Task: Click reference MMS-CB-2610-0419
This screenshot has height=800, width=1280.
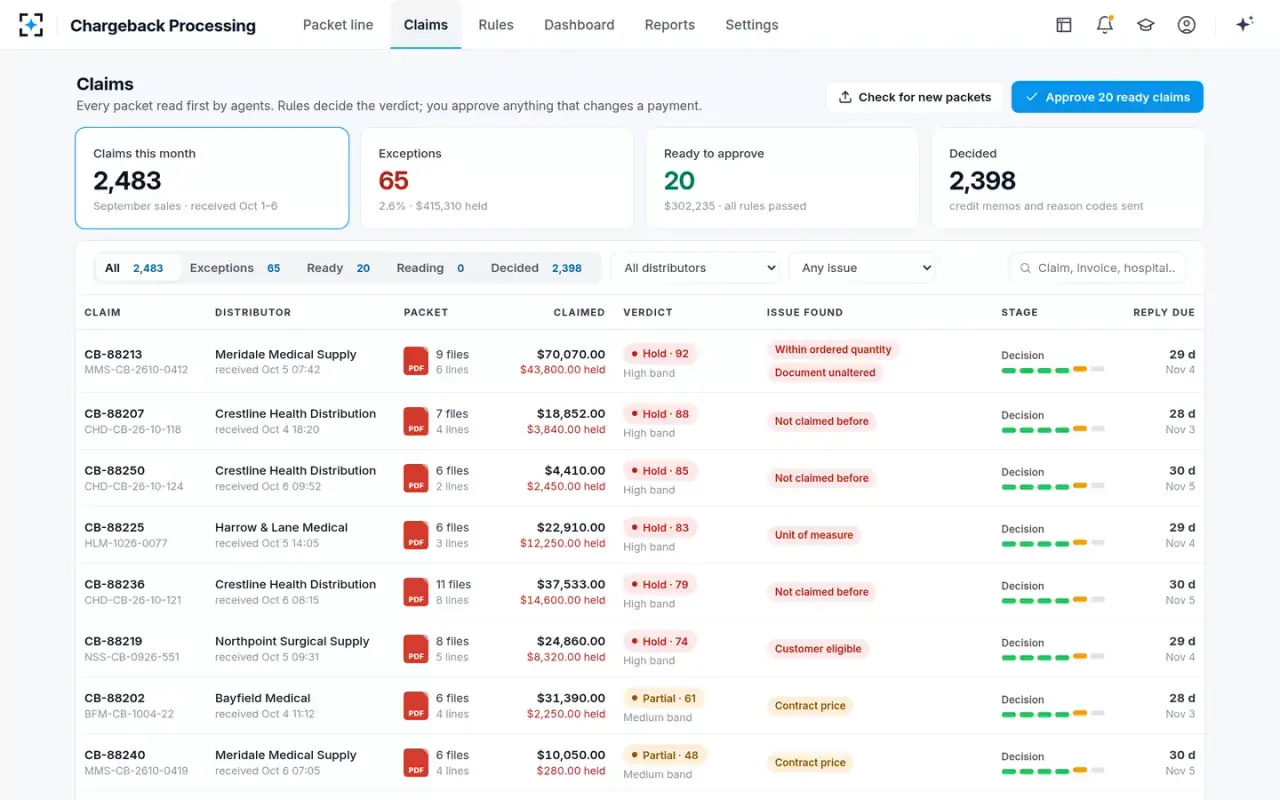Action: pos(136,771)
